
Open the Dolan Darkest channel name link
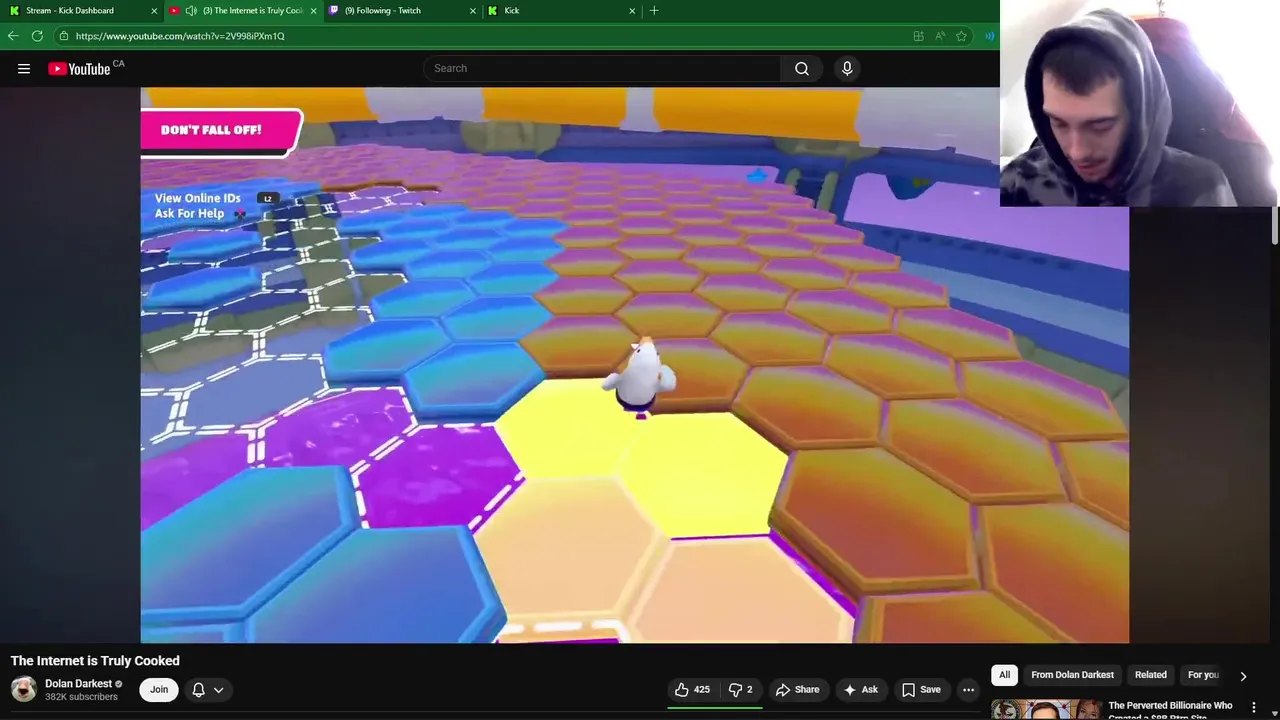[x=78, y=684]
